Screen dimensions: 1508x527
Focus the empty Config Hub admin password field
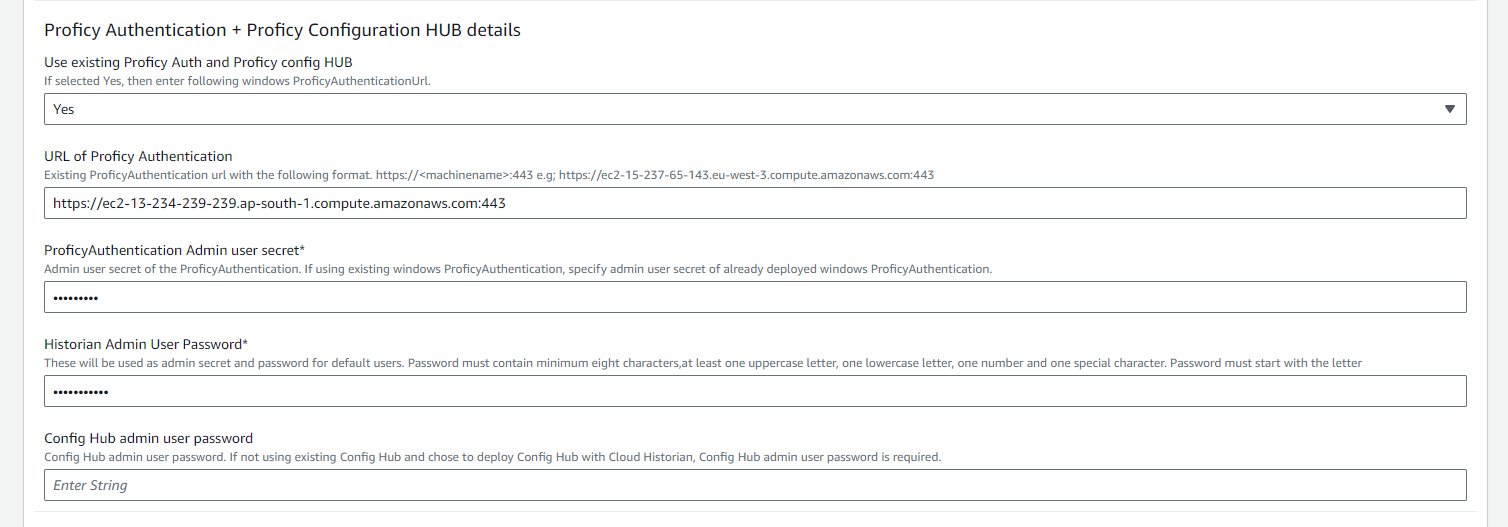point(755,485)
